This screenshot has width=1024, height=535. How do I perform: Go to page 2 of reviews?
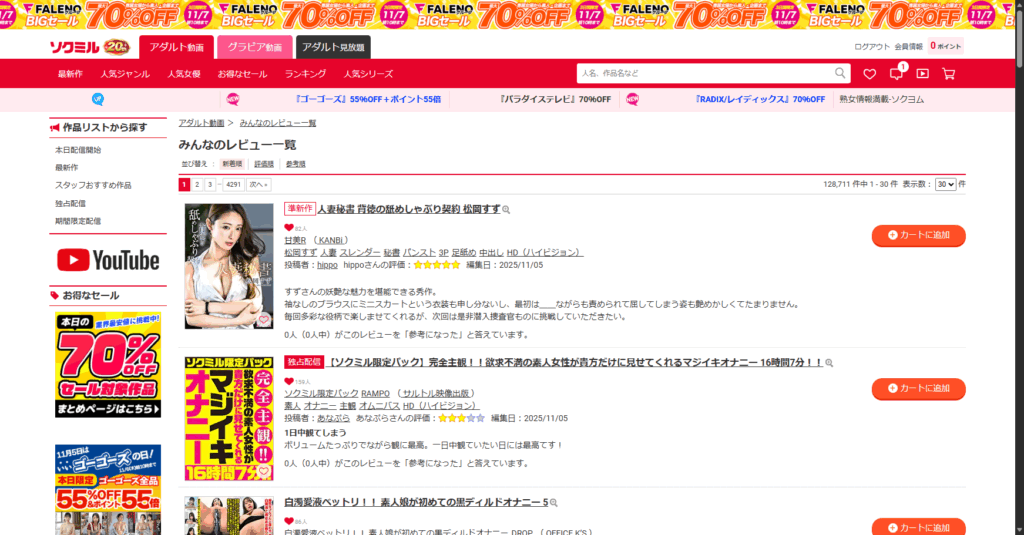click(197, 185)
